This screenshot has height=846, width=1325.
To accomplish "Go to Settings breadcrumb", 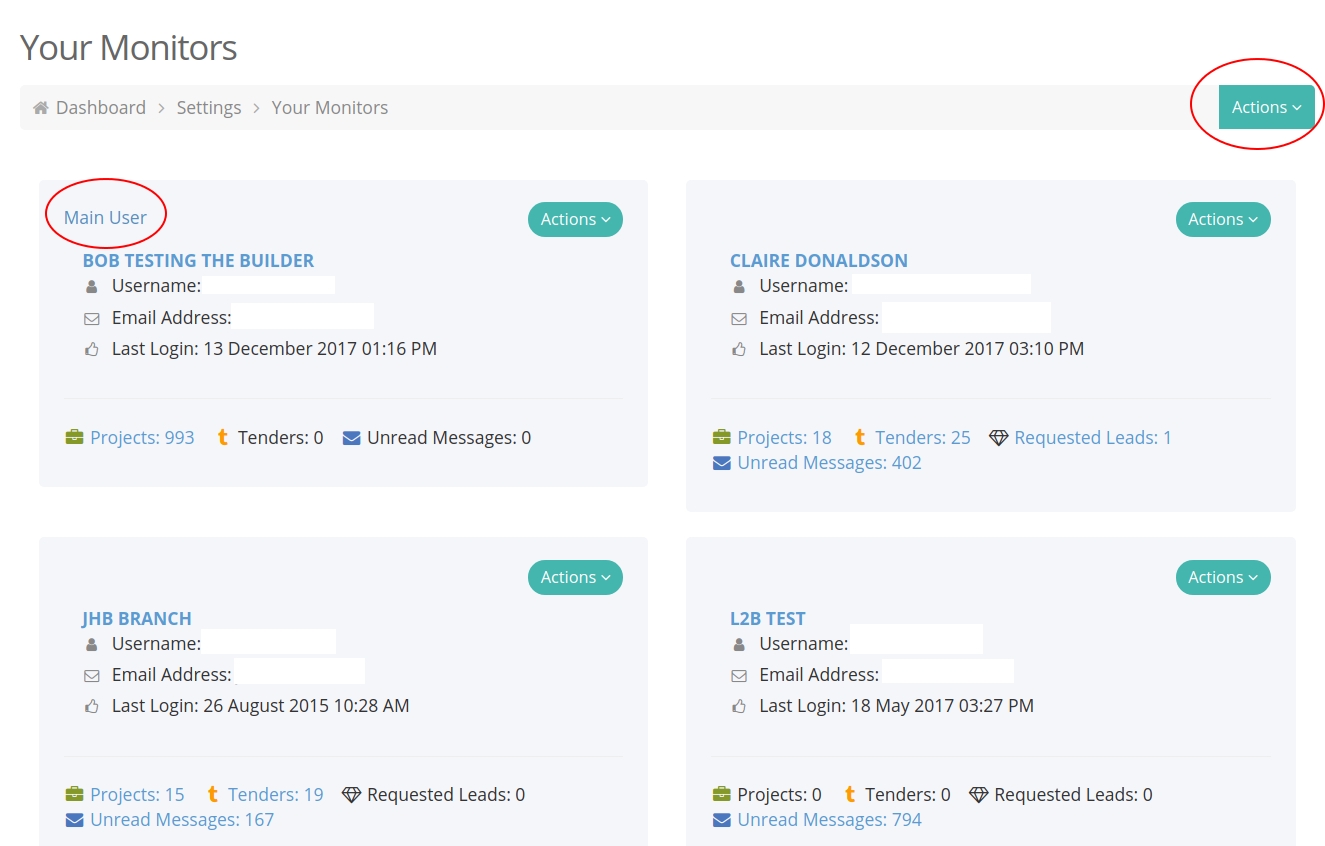I will coord(209,107).
